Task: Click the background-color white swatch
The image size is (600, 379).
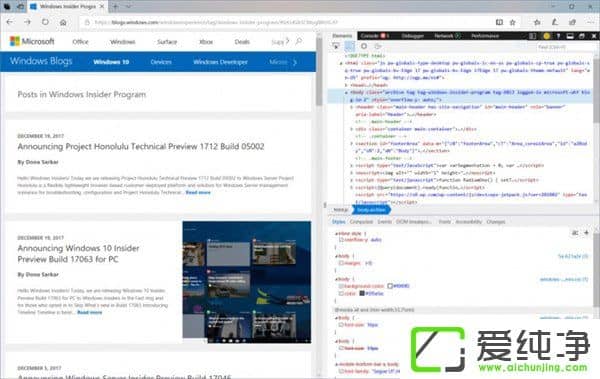Action: pos(390,286)
